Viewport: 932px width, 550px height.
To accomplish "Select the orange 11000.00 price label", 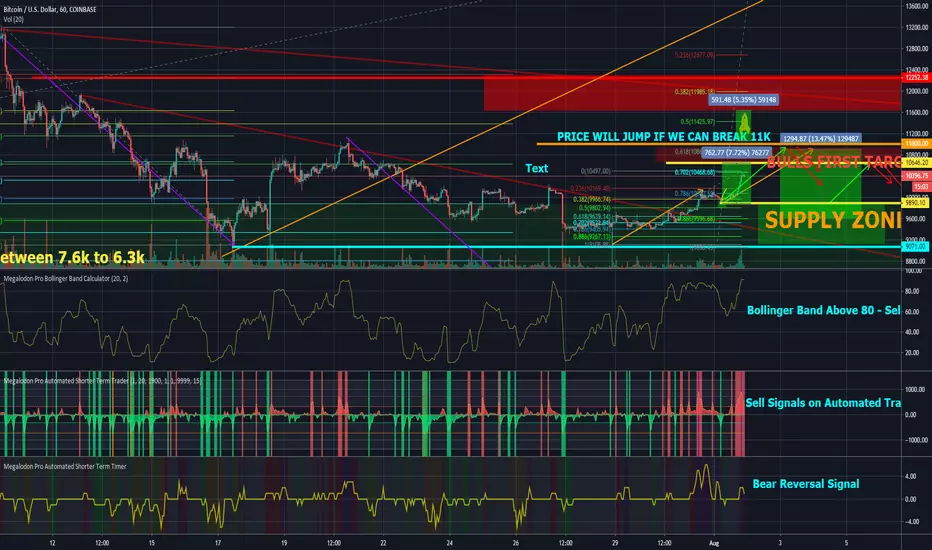I will (x=916, y=143).
